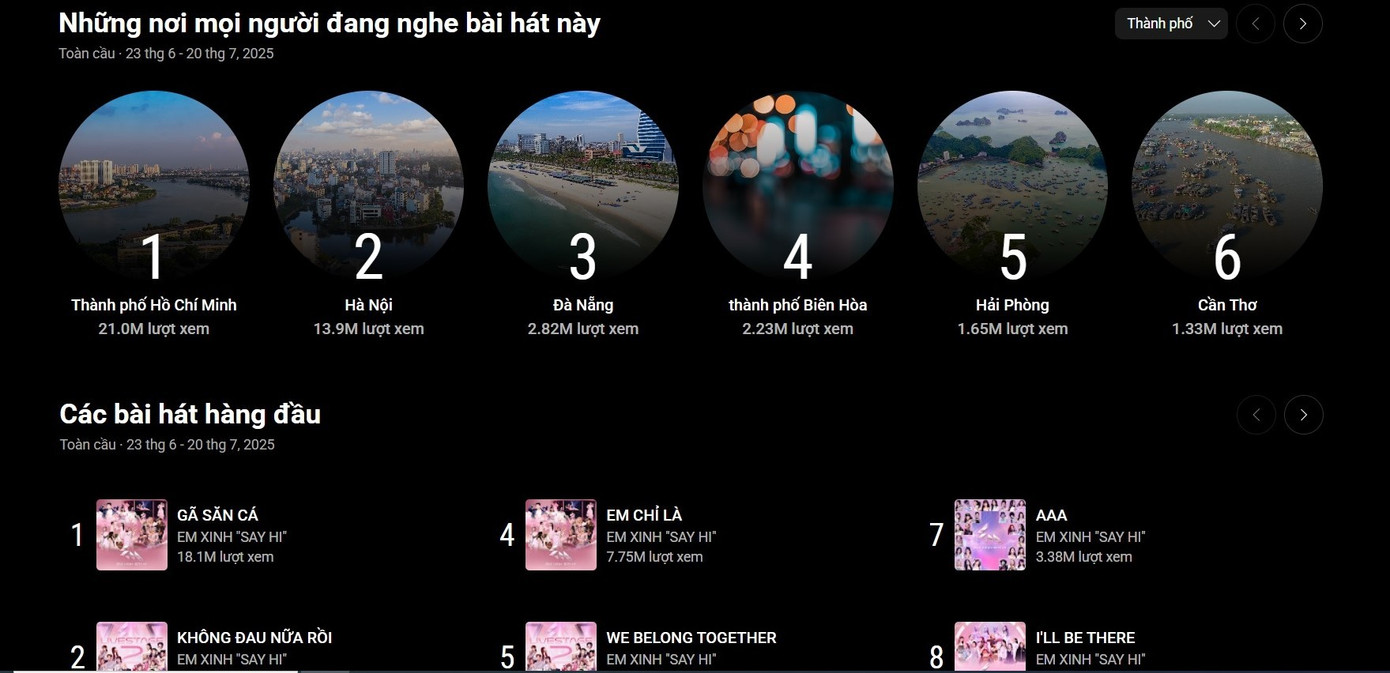Open Cần Thơ city circle

pyautogui.click(x=1227, y=186)
